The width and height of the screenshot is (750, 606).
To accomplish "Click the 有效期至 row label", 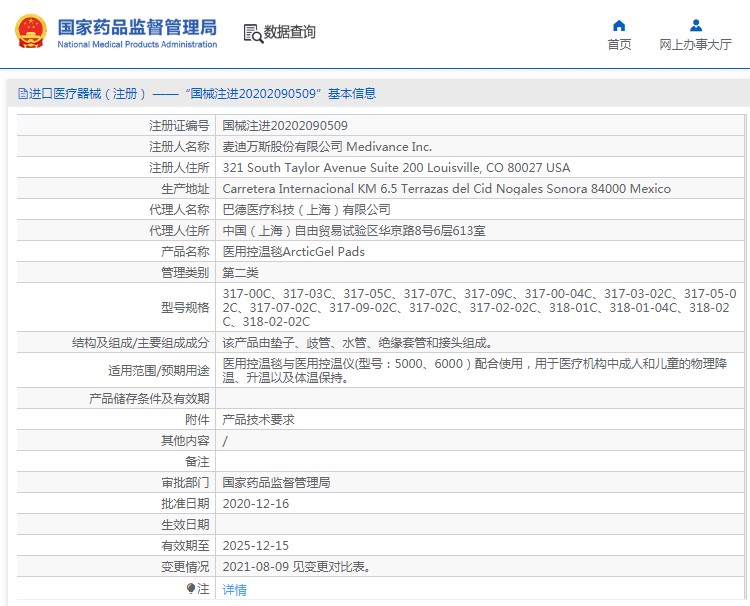I will coord(185,546).
